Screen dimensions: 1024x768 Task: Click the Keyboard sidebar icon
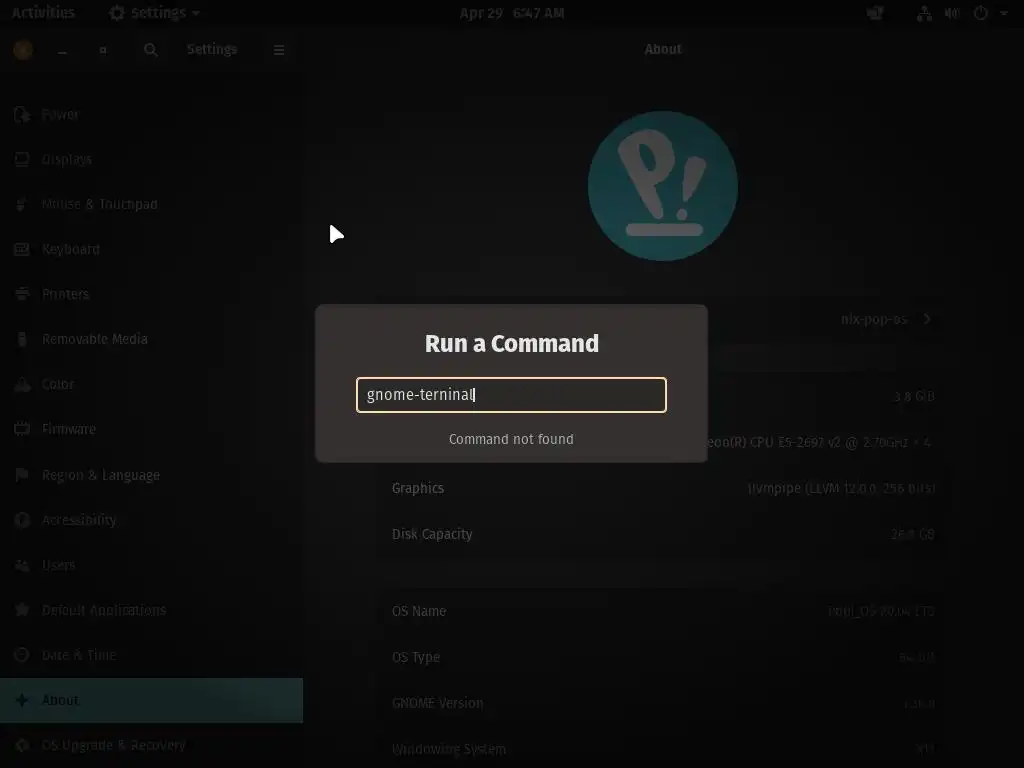coord(22,249)
